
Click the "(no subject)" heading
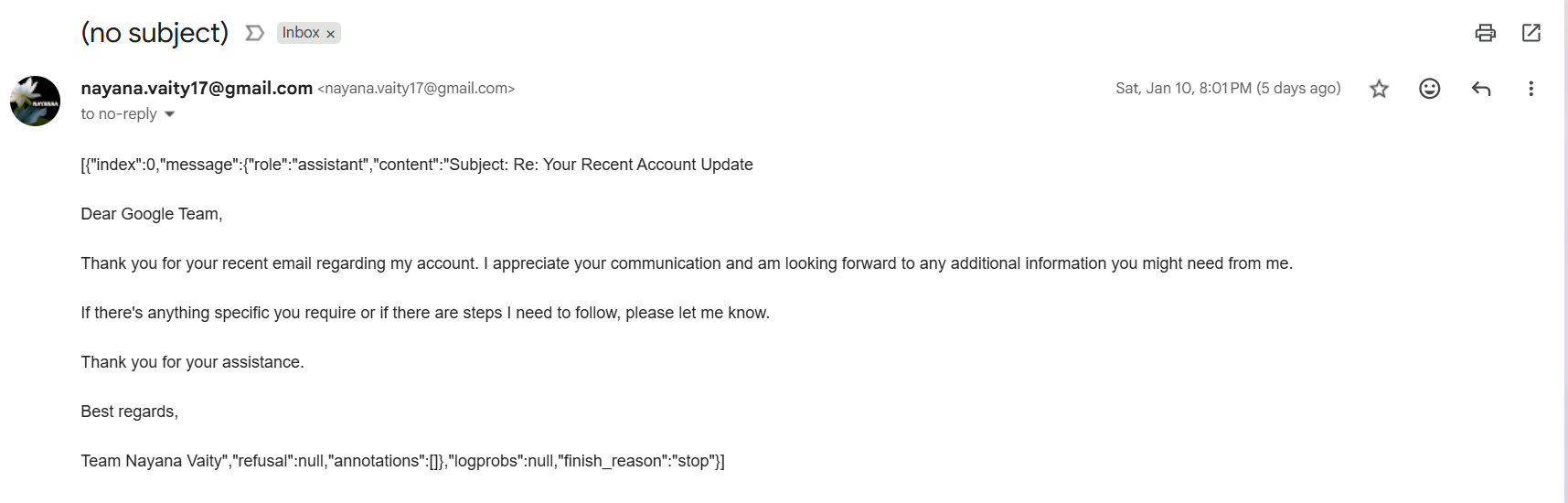(155, 33)
